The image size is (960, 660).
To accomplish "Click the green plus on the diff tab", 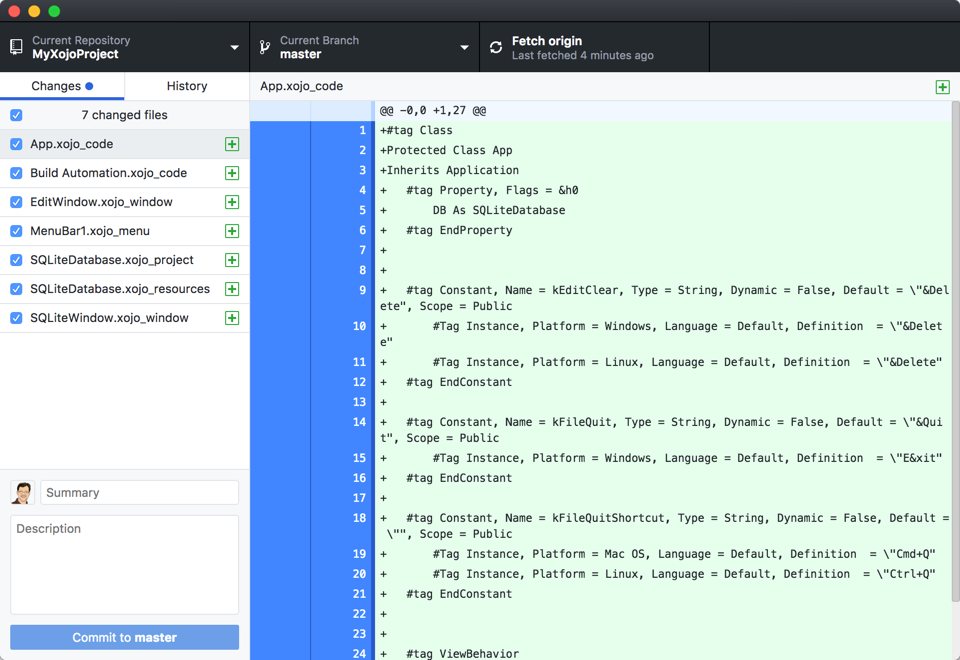I will coord(941,87).
